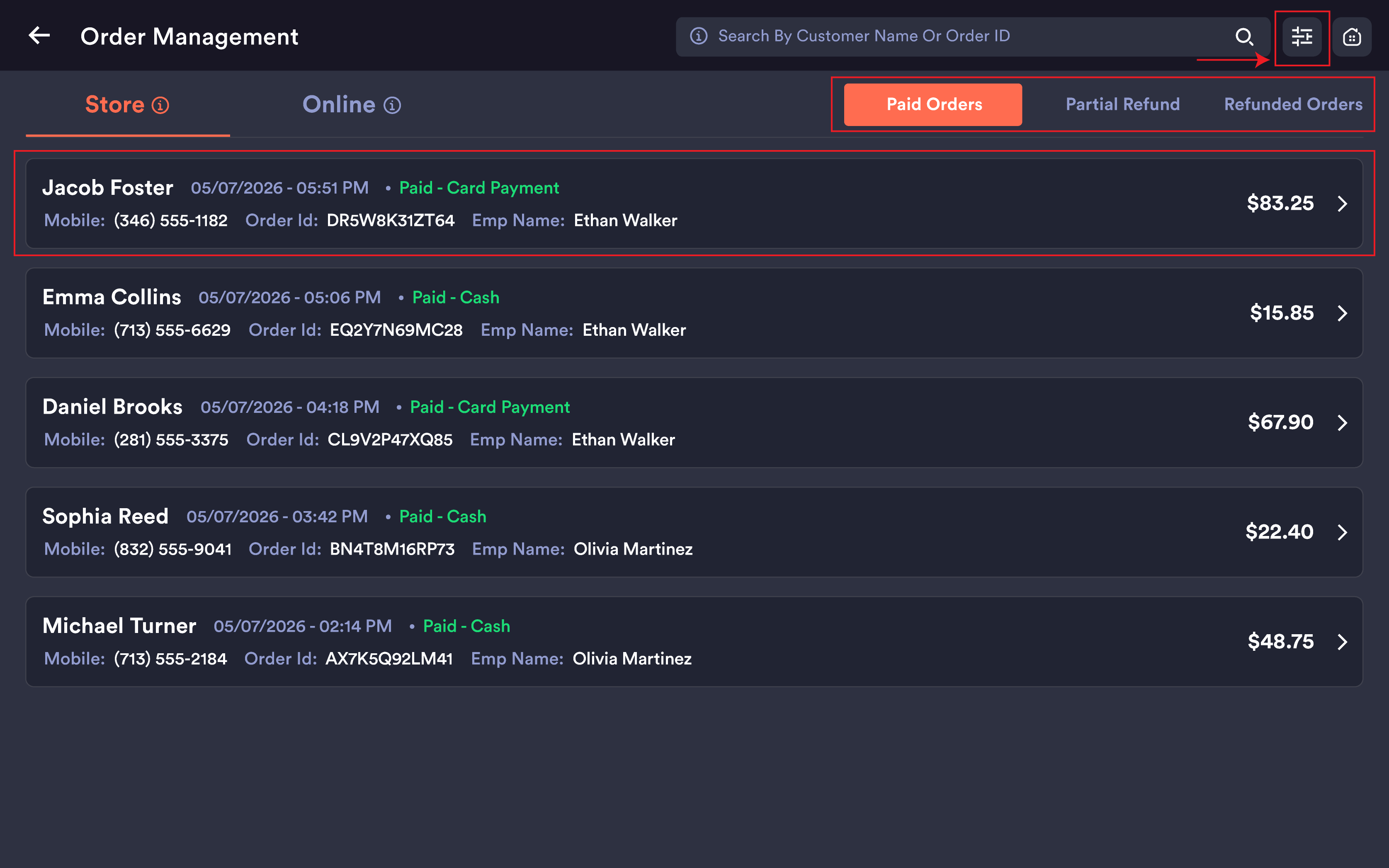Click date 05/07/2026 - 05:51 PM
Screen dimensions: 1389x868
(279, 188)
